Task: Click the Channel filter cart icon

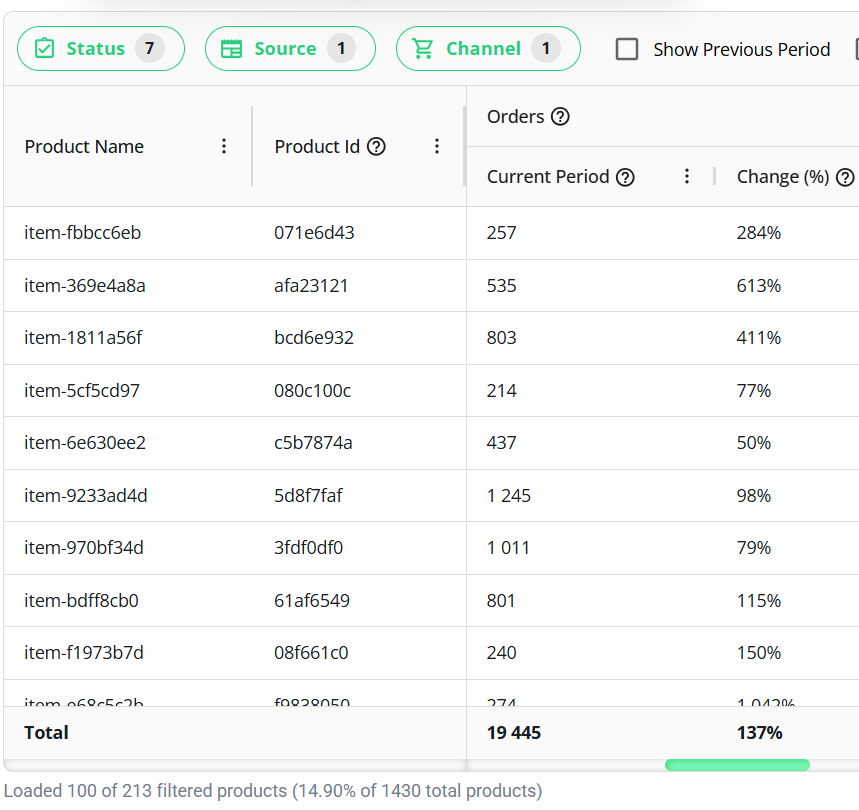Action: pos(423,49)
